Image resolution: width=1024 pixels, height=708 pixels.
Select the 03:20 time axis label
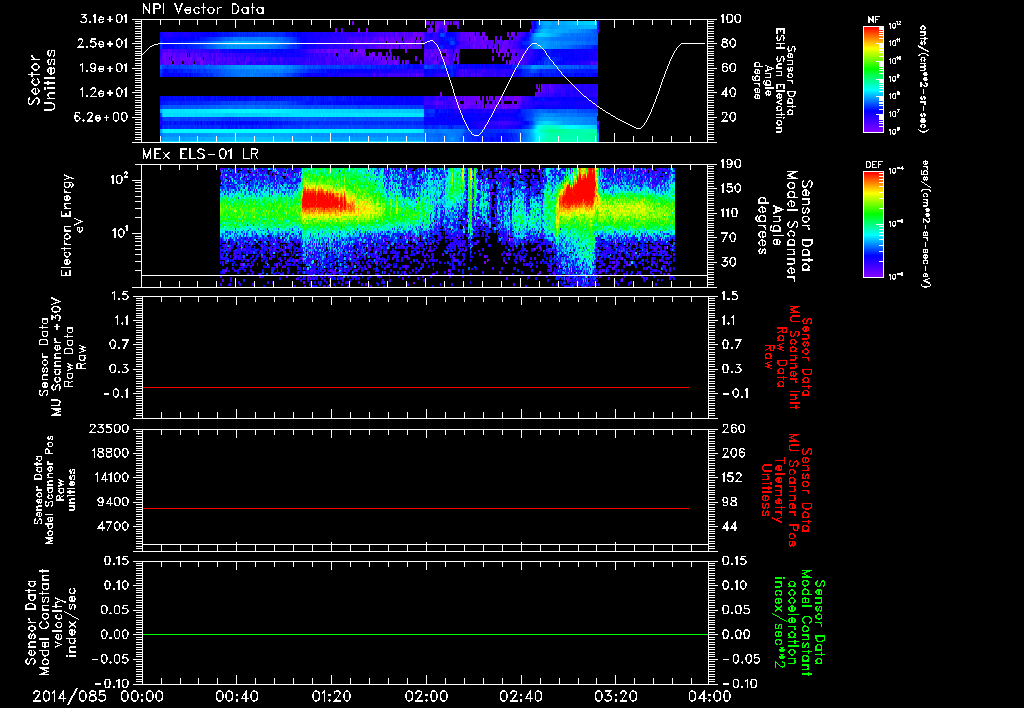click(x=615, y=696)
